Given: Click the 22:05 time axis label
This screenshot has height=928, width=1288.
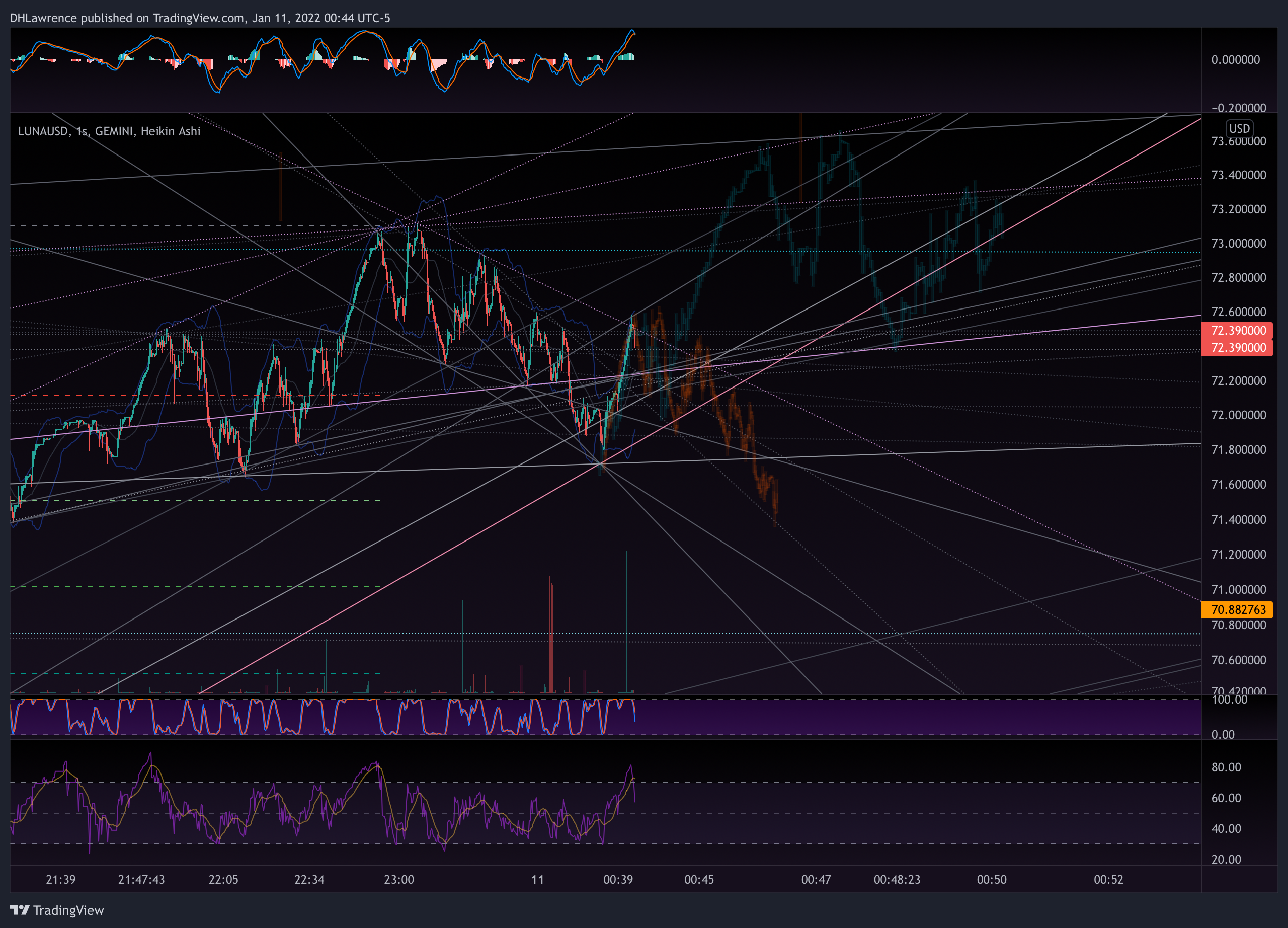Looking at the screenshot, I should [x=224, y=879].
